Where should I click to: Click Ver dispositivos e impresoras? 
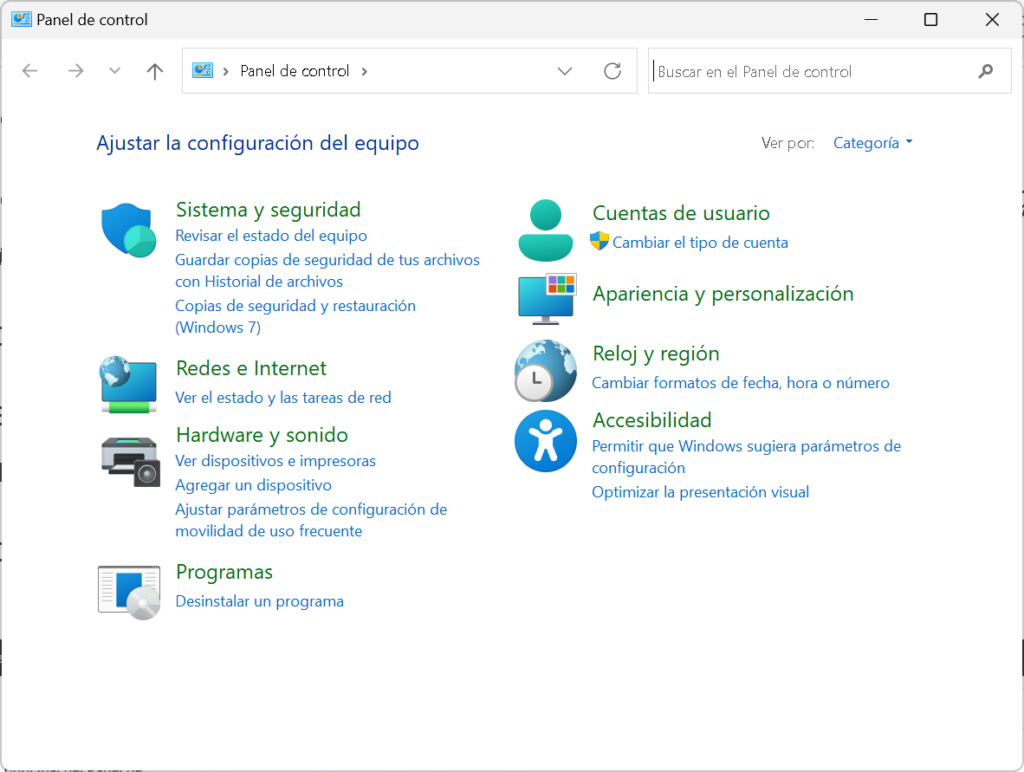[275, 460]
